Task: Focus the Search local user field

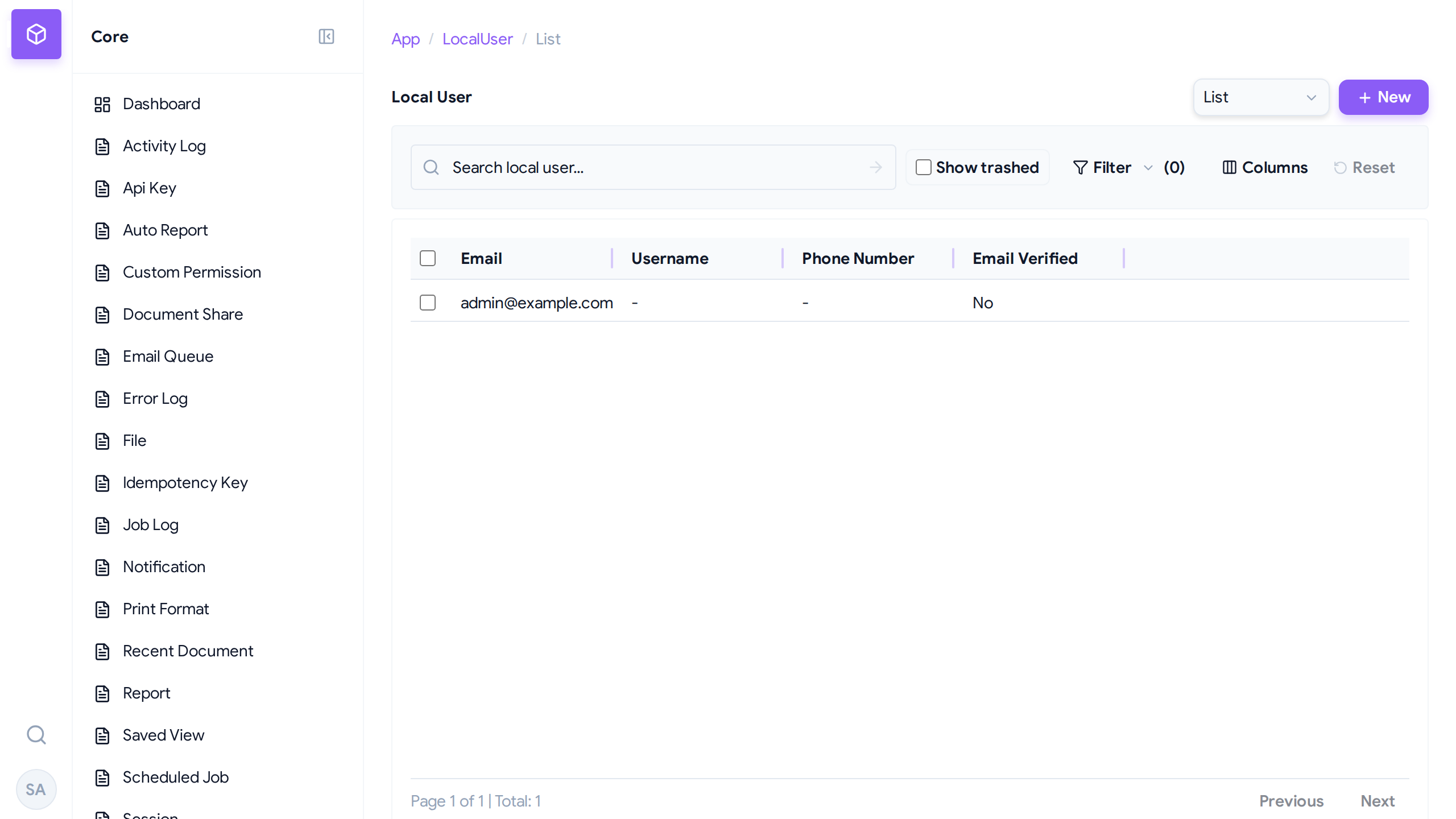Action: point(653,167)
